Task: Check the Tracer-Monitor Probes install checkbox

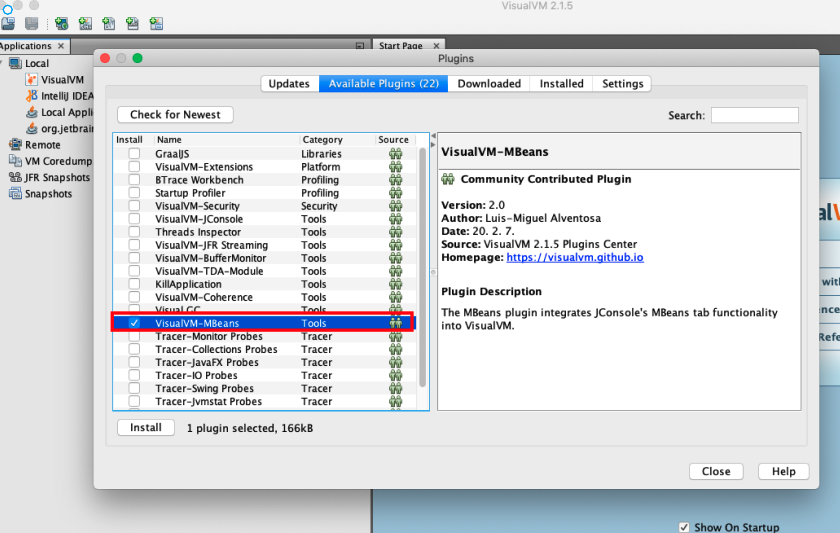Action: (134, 336)
